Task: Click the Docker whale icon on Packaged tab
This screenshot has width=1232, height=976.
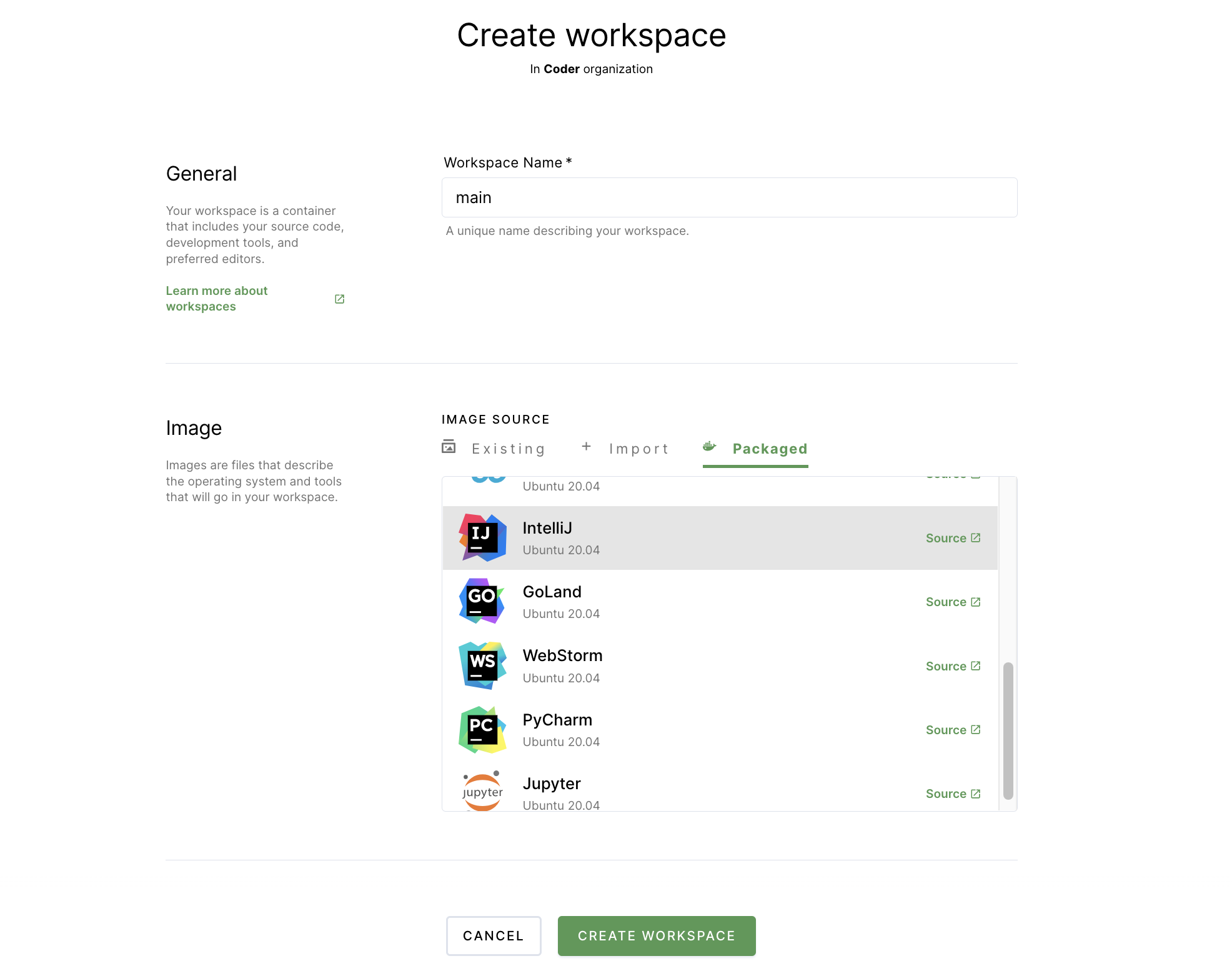Action: point(709,447)
